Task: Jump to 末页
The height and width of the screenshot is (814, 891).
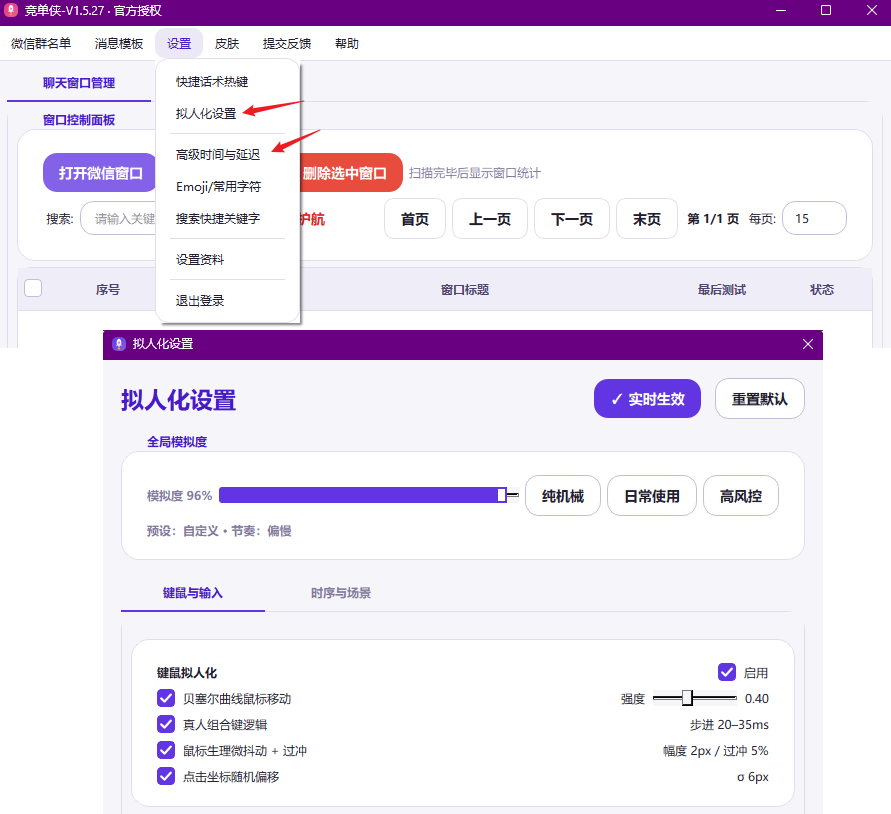Action: (x=647, y=219)
